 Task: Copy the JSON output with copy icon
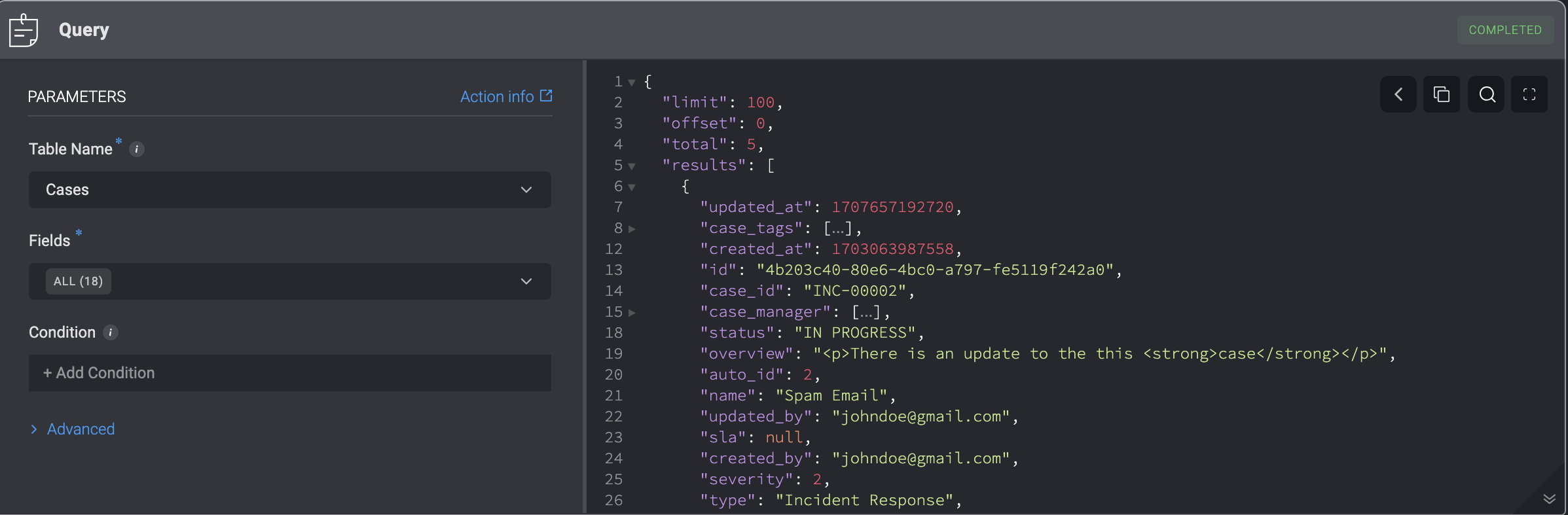(1442, 94)
